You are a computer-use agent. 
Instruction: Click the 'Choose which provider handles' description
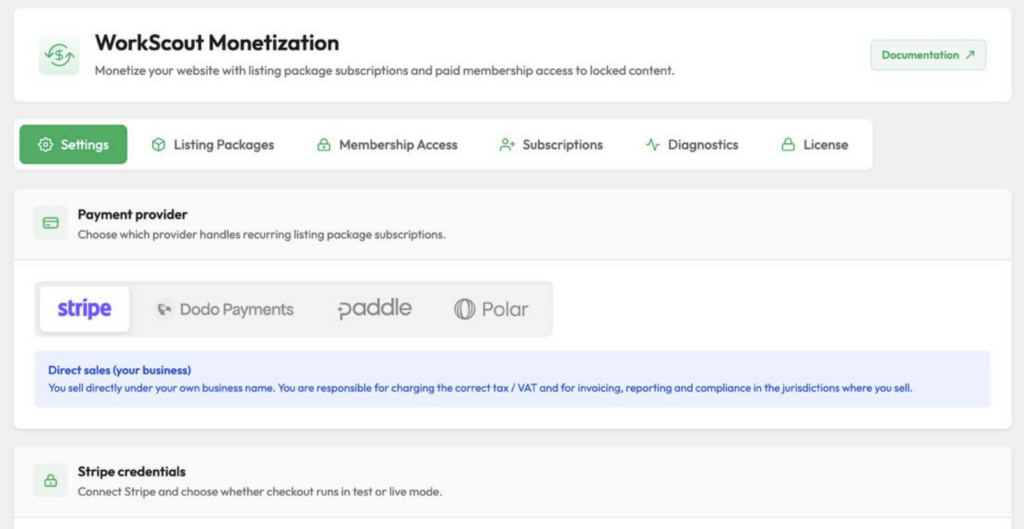coord(262,234)
